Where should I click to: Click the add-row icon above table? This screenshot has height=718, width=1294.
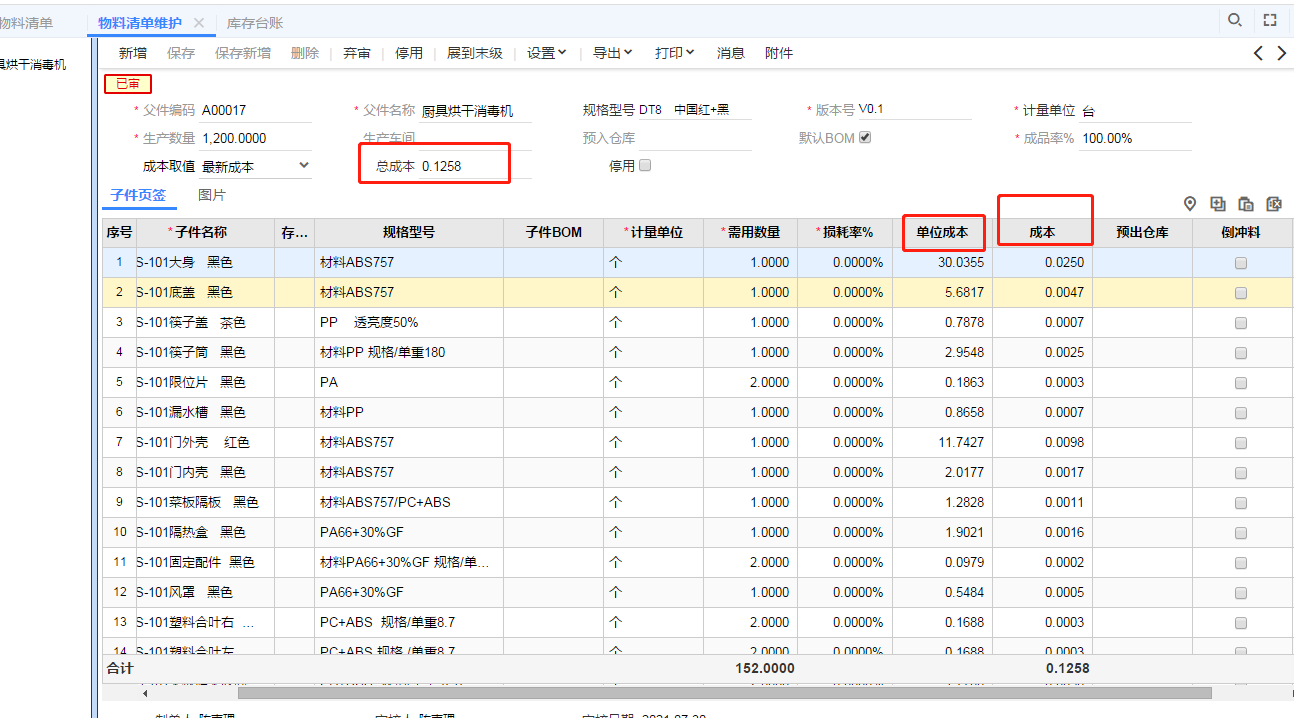pyautogui.click(x=1218, y=204)
